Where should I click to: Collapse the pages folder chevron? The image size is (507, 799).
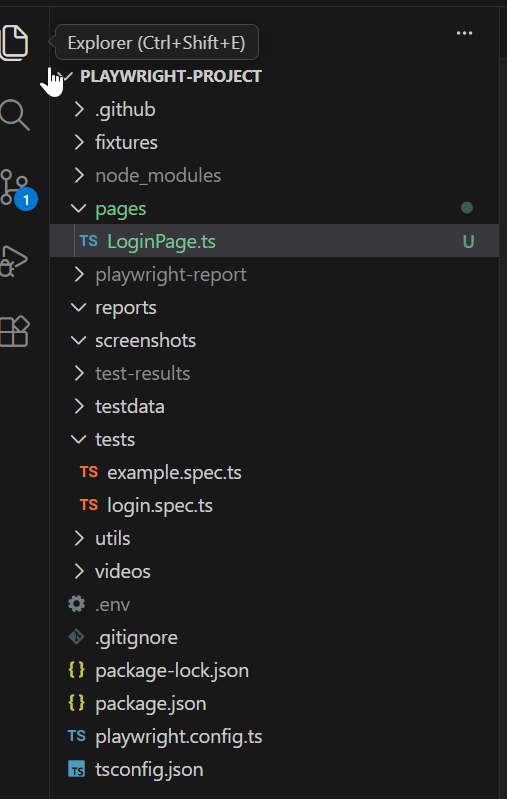pyautogui.click(x=78, y=208)
